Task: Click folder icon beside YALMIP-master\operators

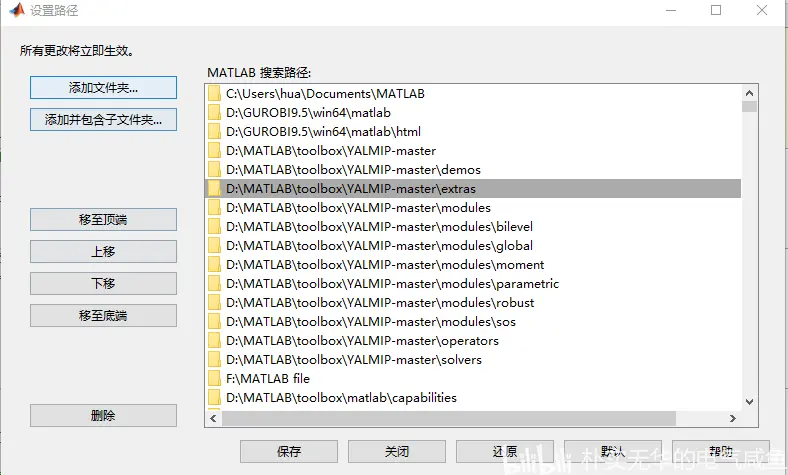Action: click(x=215, y=341)
